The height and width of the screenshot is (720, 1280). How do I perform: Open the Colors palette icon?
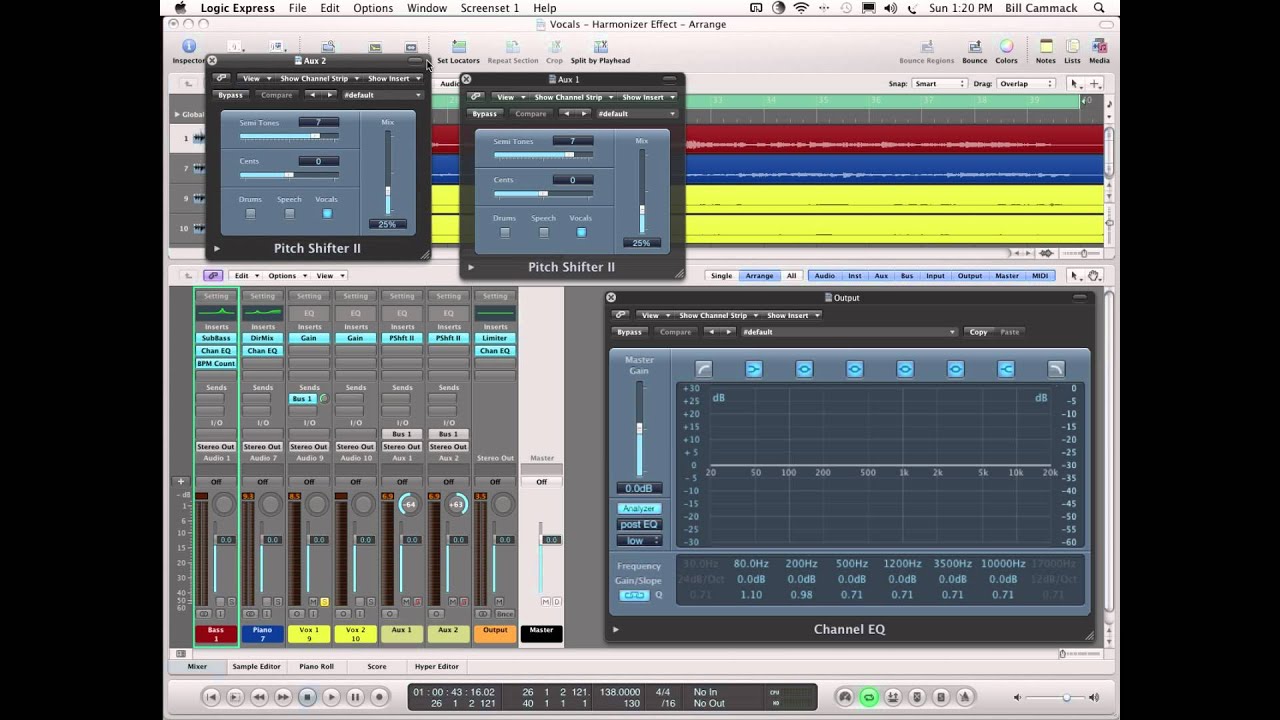click(x=1006, y=47)
